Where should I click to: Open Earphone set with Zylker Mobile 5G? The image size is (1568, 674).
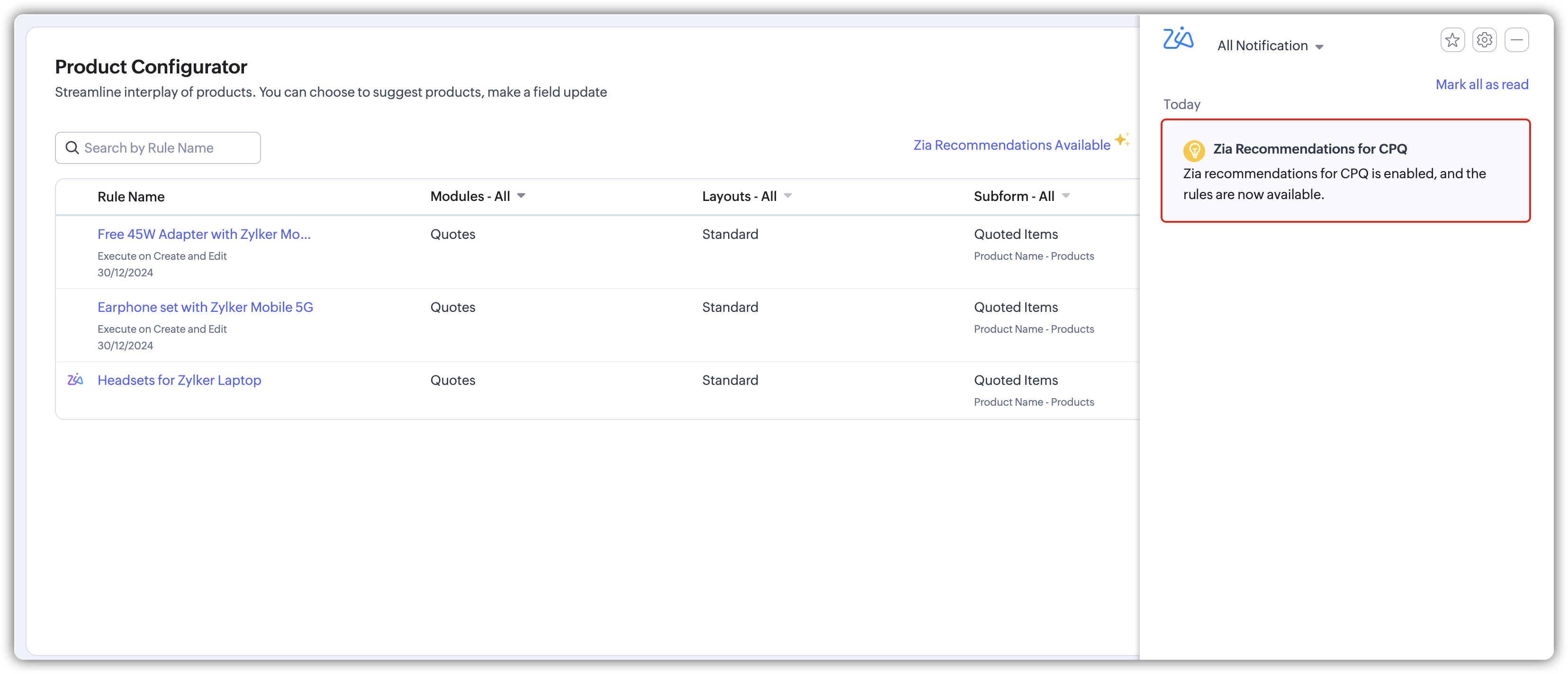click(205, 308)
